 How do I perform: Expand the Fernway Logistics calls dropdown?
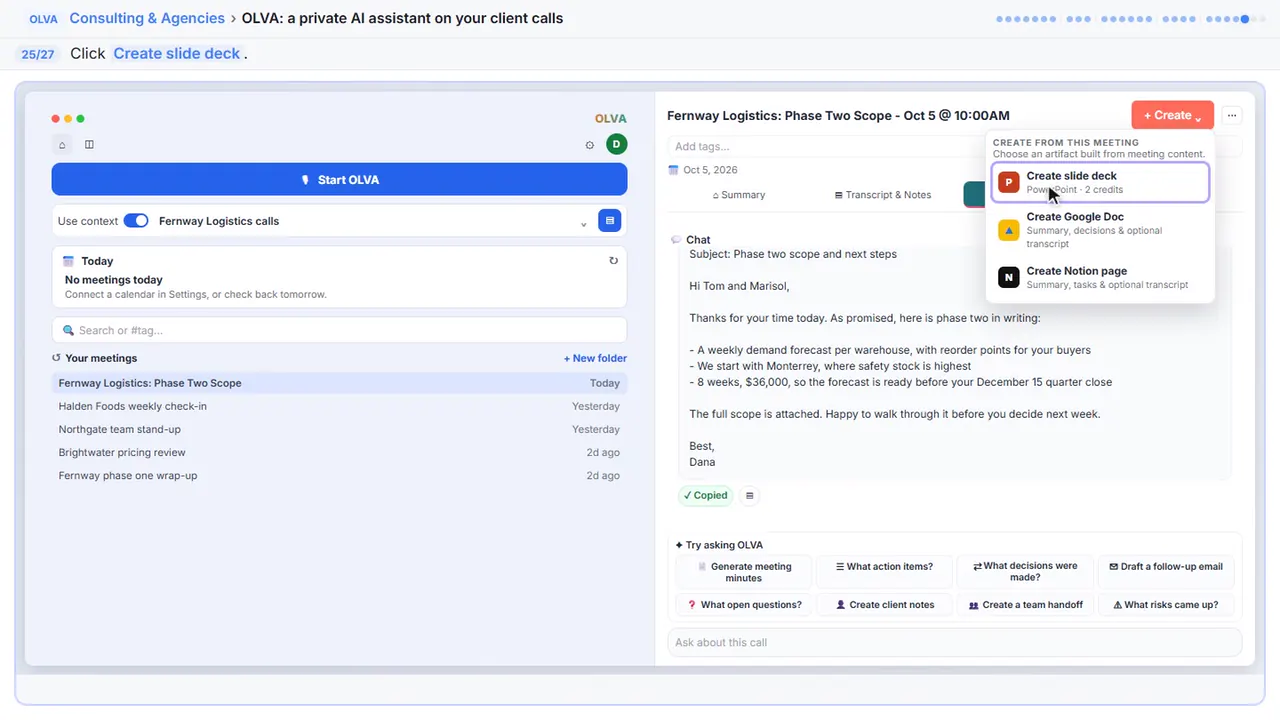click(x=584, y=222)
